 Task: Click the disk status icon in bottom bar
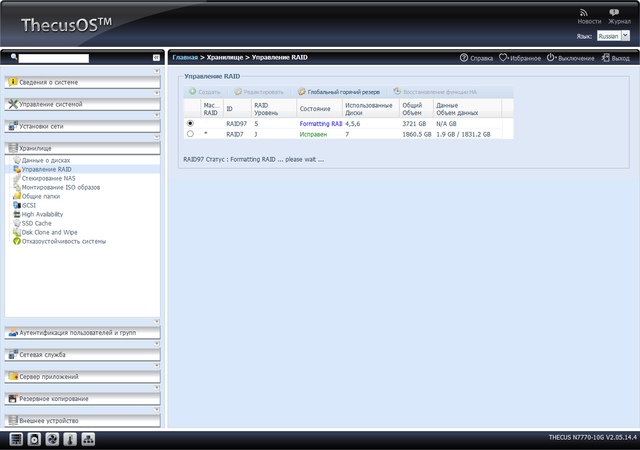34,439
